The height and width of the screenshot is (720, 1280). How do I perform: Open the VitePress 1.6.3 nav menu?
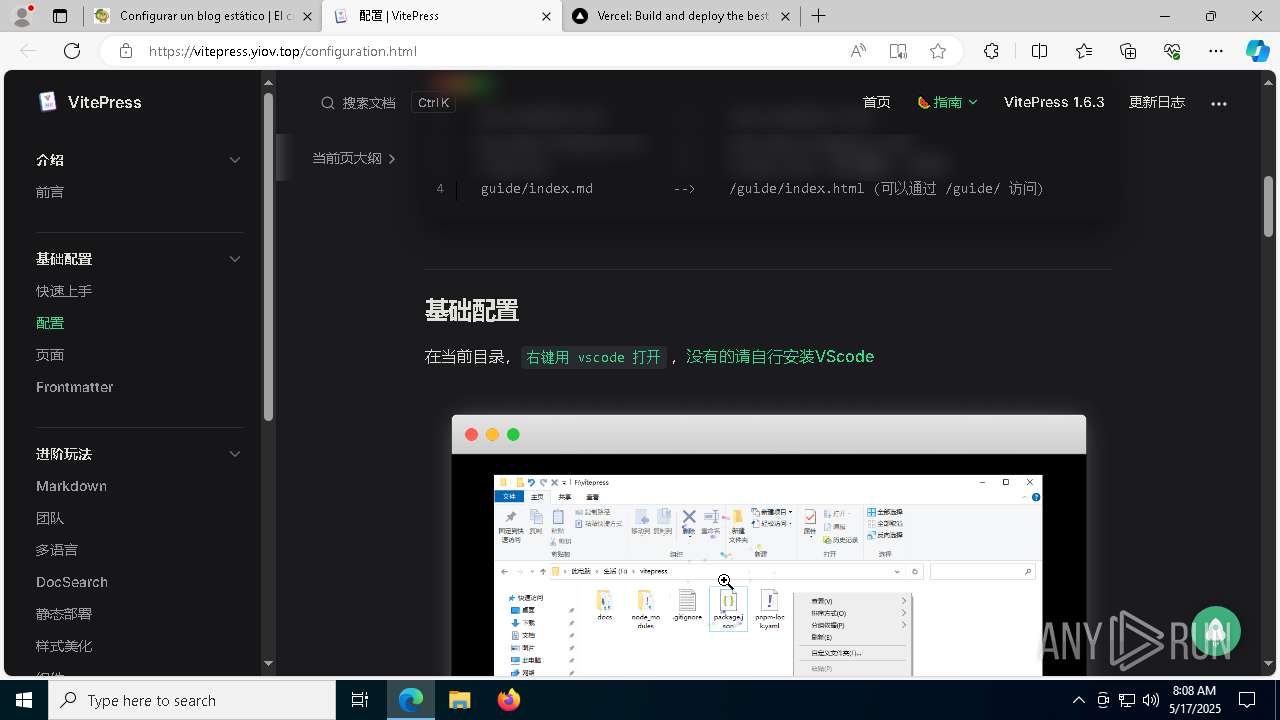click(x=1054, y=102)
